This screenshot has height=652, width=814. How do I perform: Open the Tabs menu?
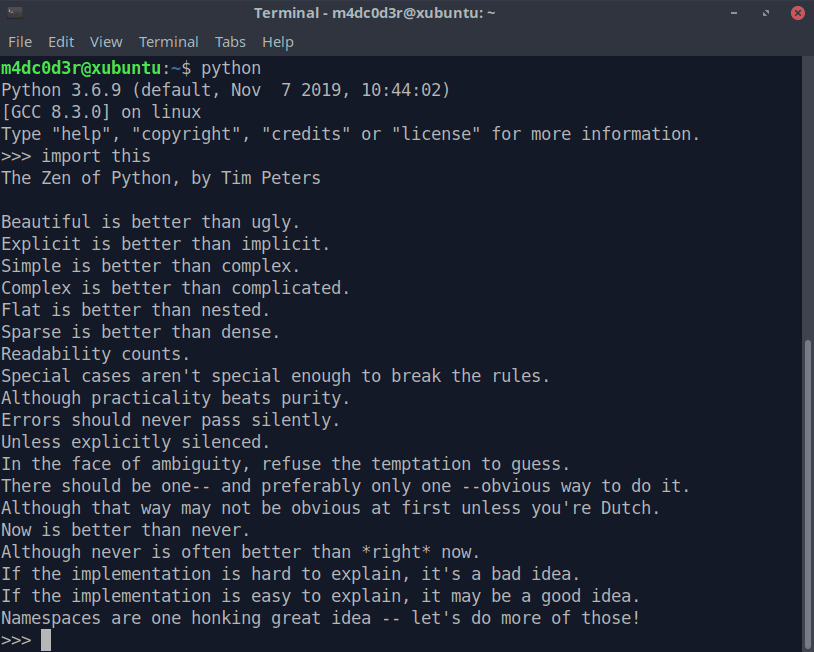click(230, 42)
